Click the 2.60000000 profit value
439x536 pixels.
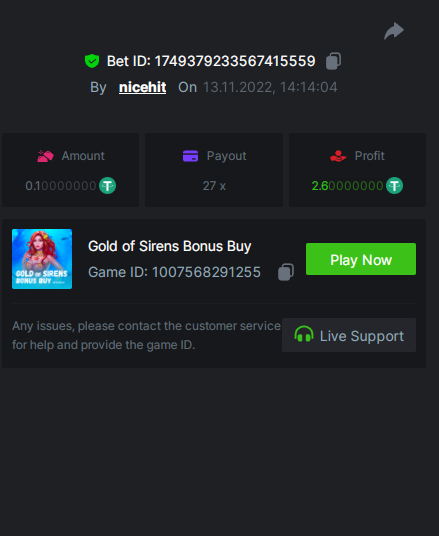pos(347,186)
